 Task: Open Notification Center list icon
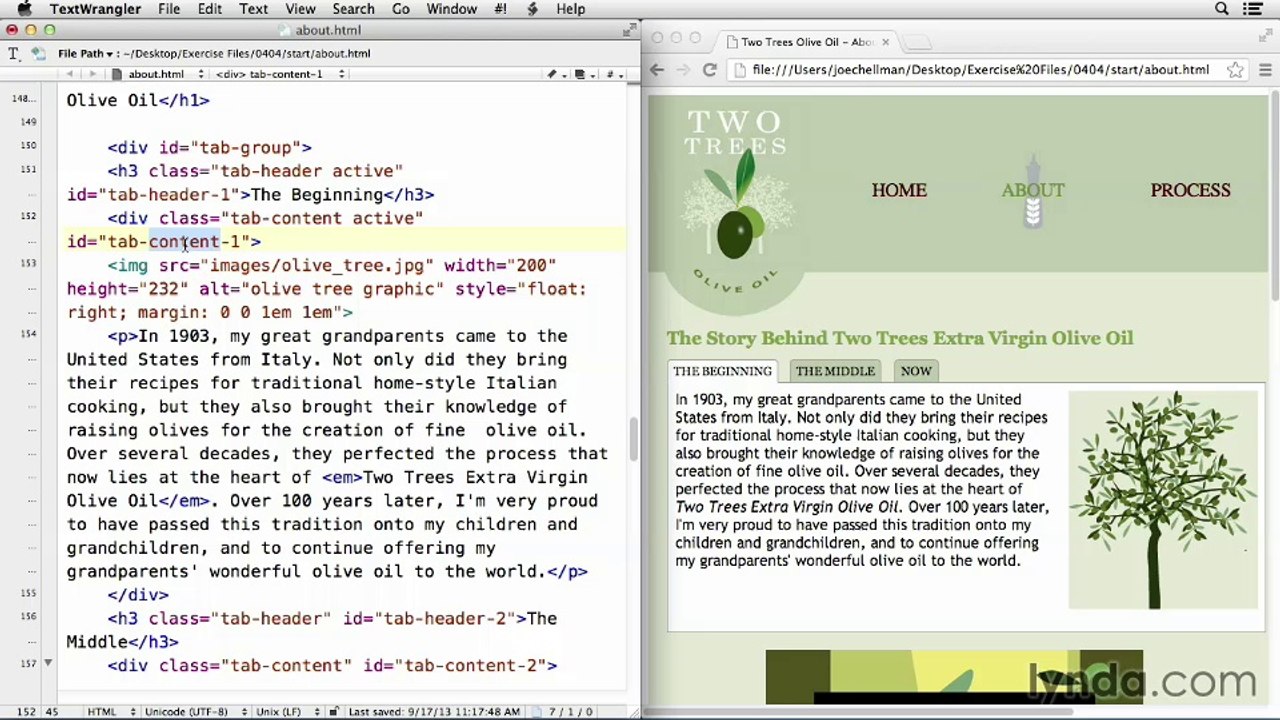click(x=1253, y=9)
